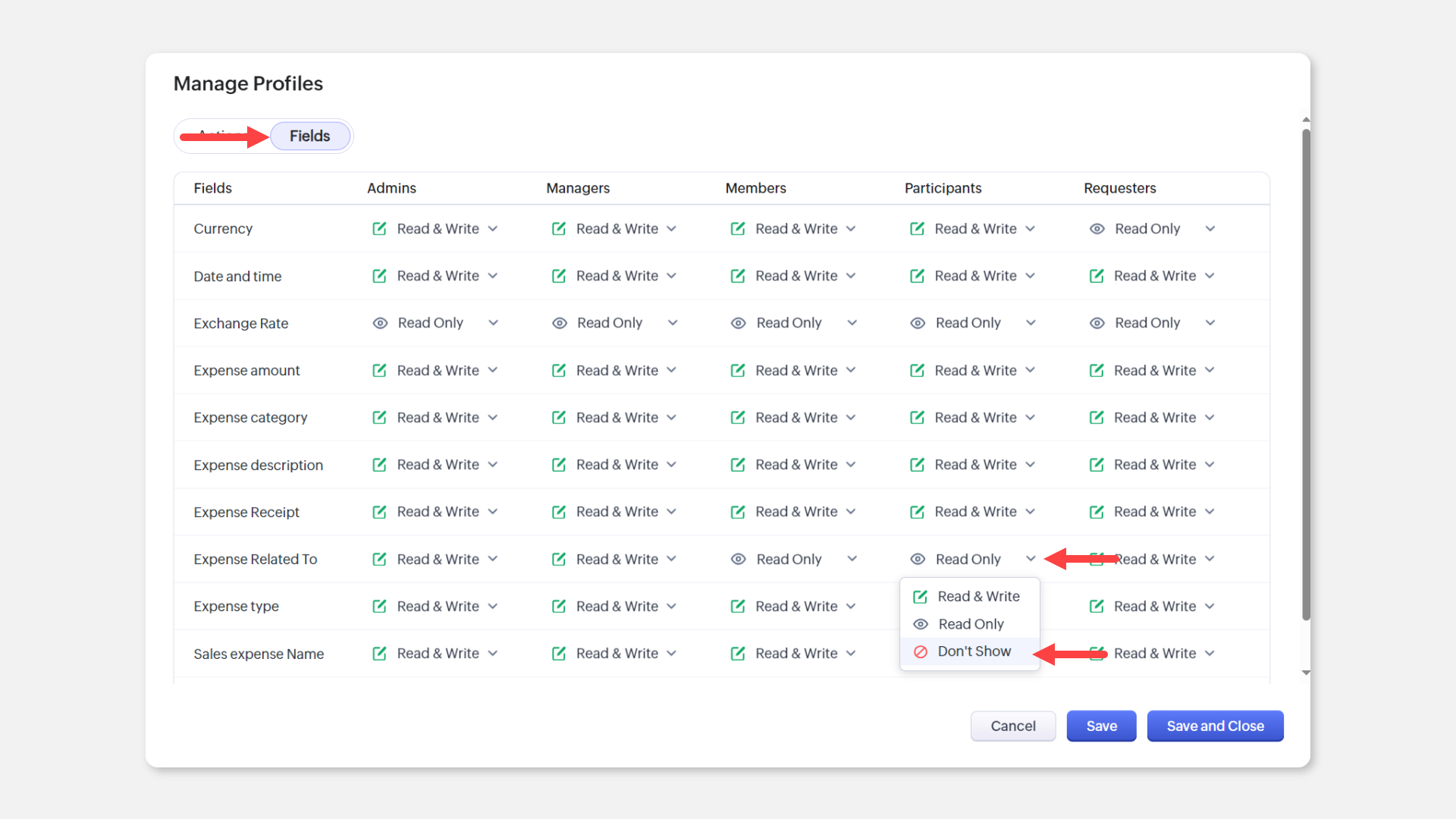Switch to the Fields tab

point(309,136)
